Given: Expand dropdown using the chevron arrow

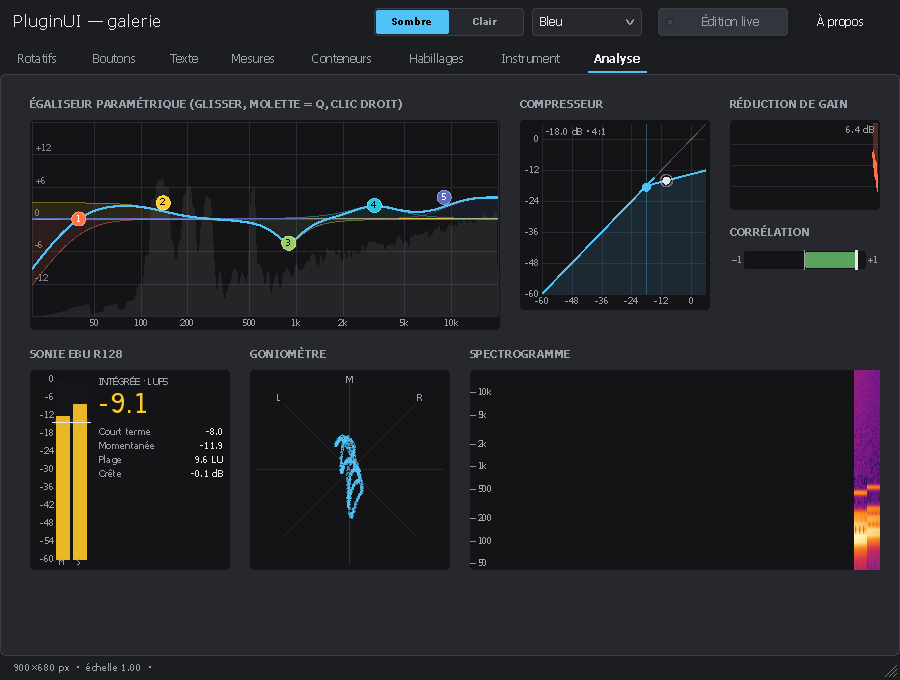Looking at the screenshot, I should [x=630, y=22].
